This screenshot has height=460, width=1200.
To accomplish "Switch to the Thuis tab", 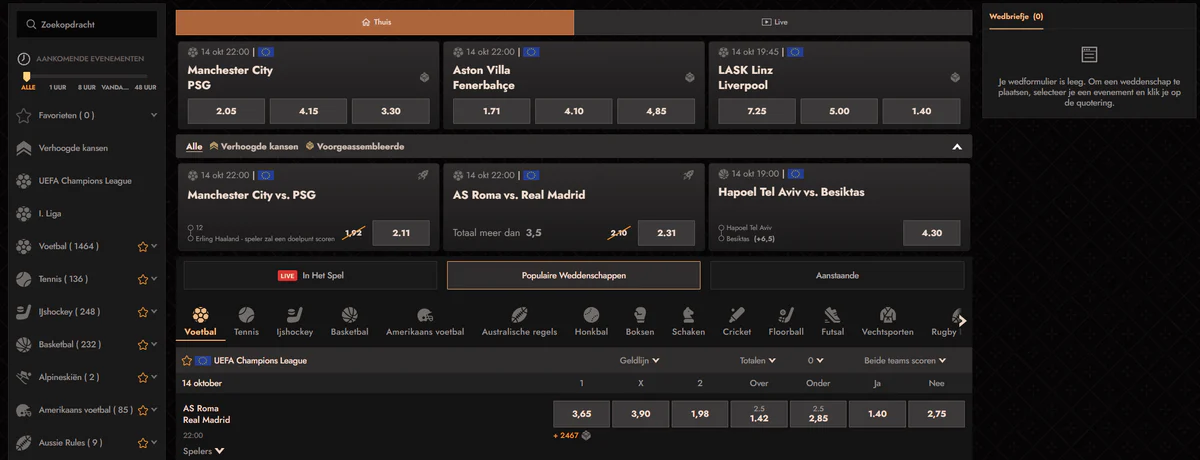I will (x=375, y=22).
